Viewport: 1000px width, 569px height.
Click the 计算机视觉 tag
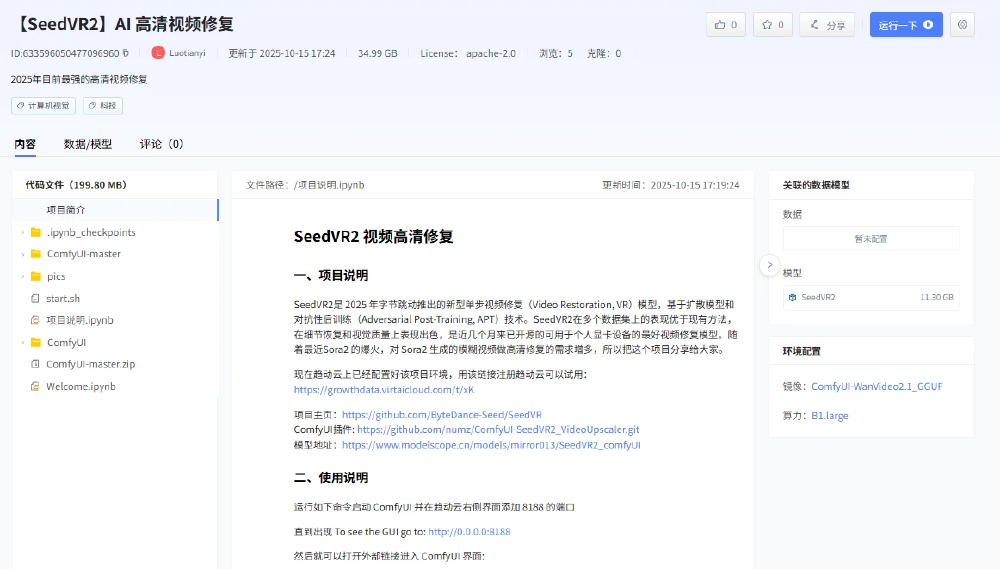click(x=43, y=105)
